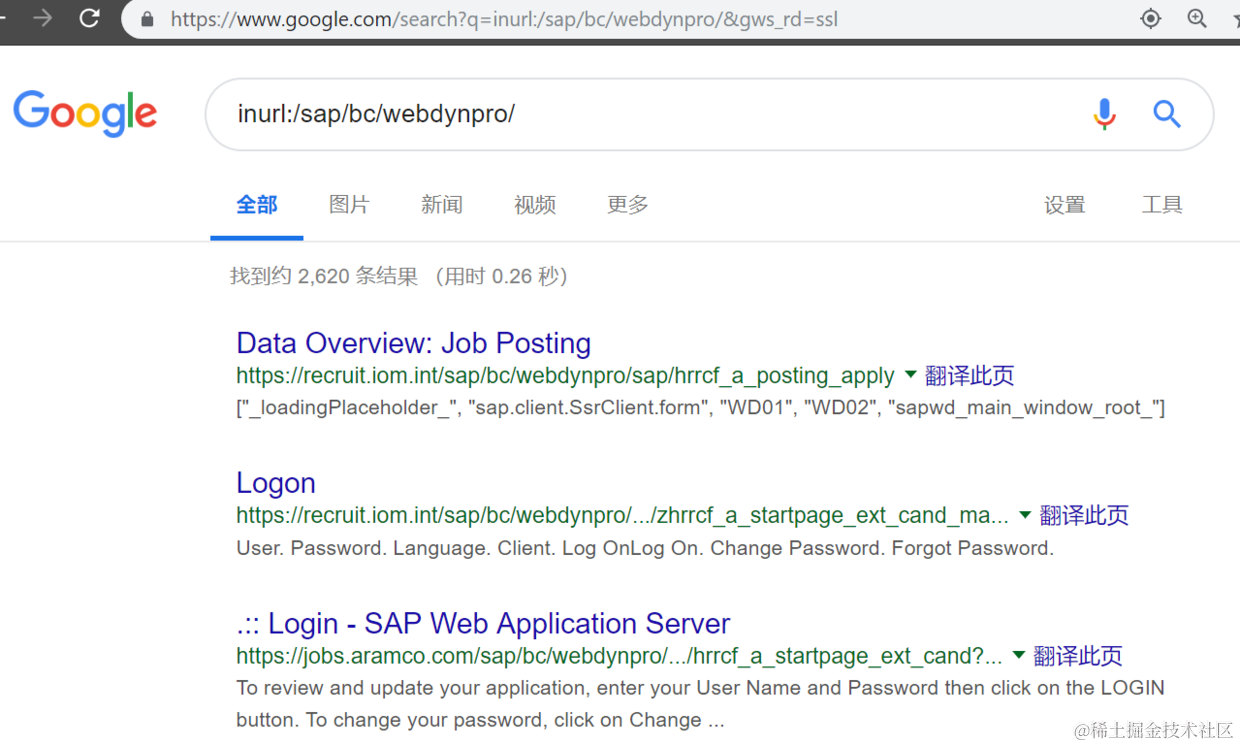
Task: Switch to the 视频 tab
Action: pos(535,205)
